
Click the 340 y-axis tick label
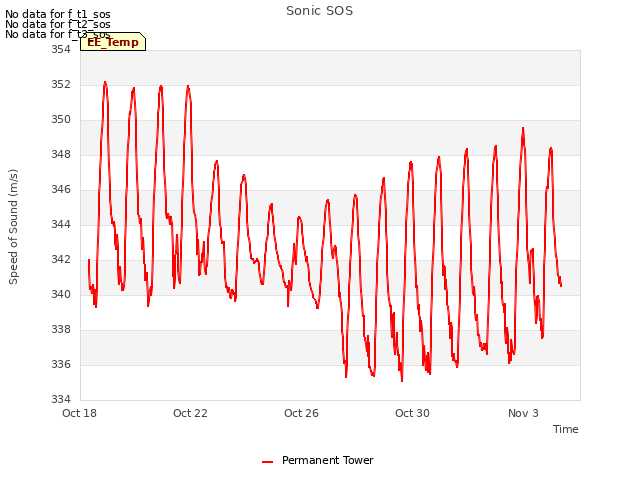click(x=61, y=294)
